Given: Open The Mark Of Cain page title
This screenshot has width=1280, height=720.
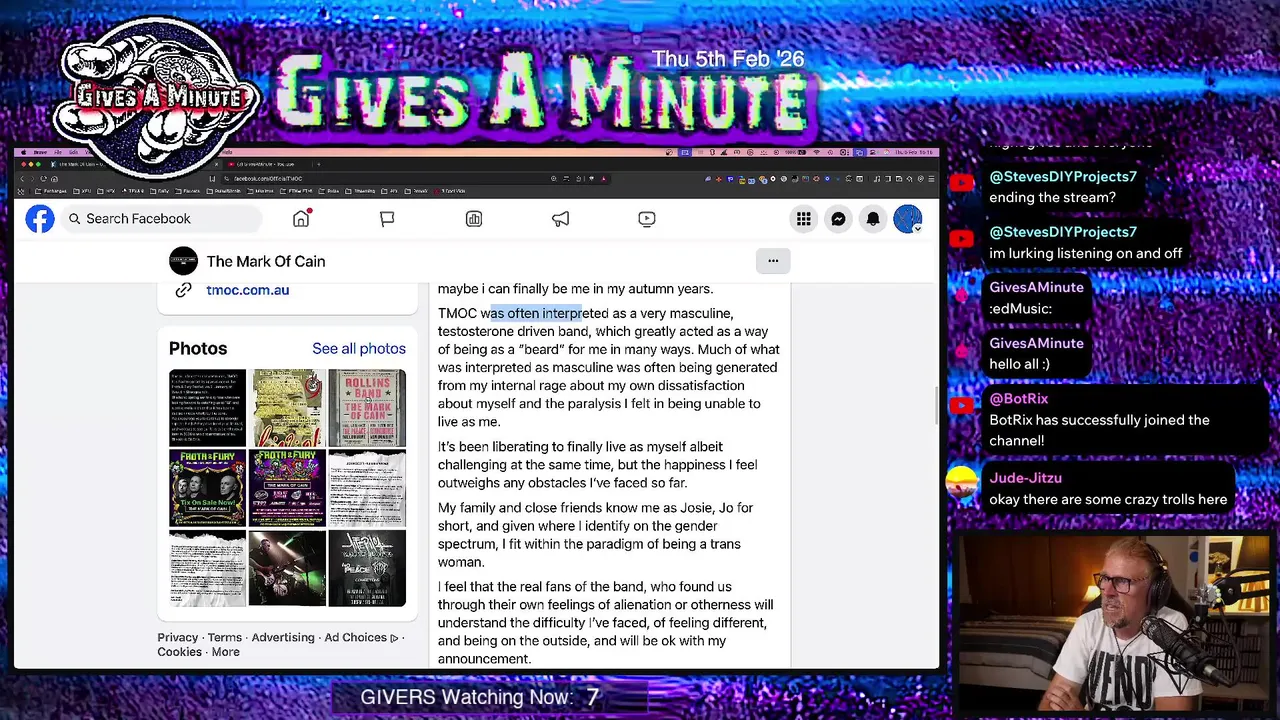Looking at the screenshot, I should point(266,261).
